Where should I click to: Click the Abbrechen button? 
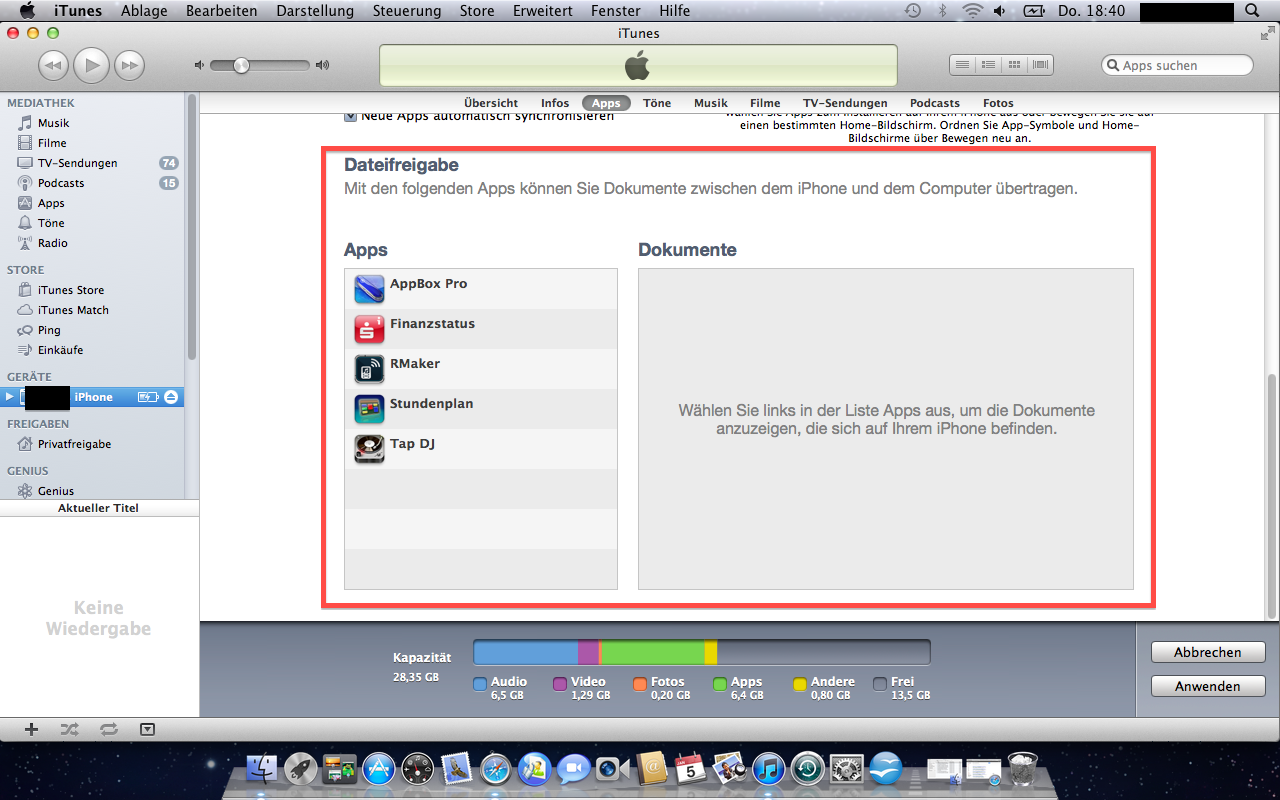[x=1208, y=652]
